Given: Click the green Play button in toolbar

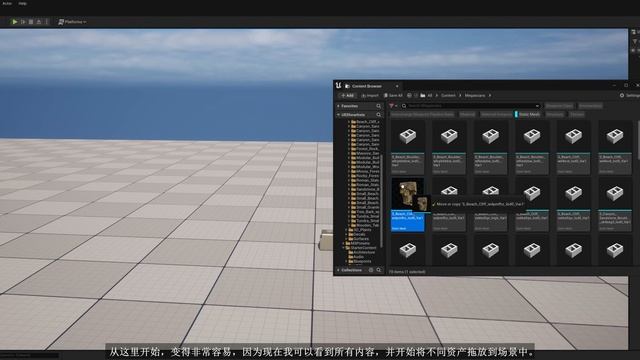Looking at the screenshot, I should pyautogui.click(x=14, y=22).
